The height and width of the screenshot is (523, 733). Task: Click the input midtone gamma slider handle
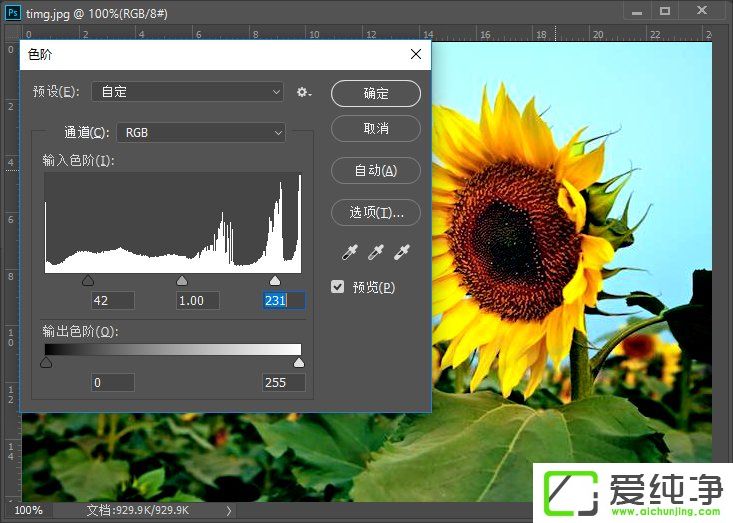click(x=181, y=281)
